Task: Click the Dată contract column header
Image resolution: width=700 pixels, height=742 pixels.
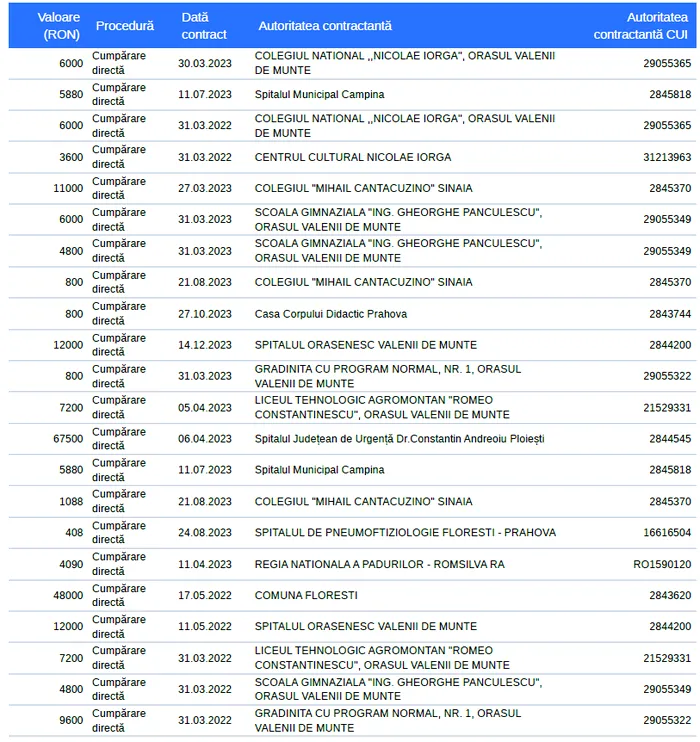Action: (204, 26)
